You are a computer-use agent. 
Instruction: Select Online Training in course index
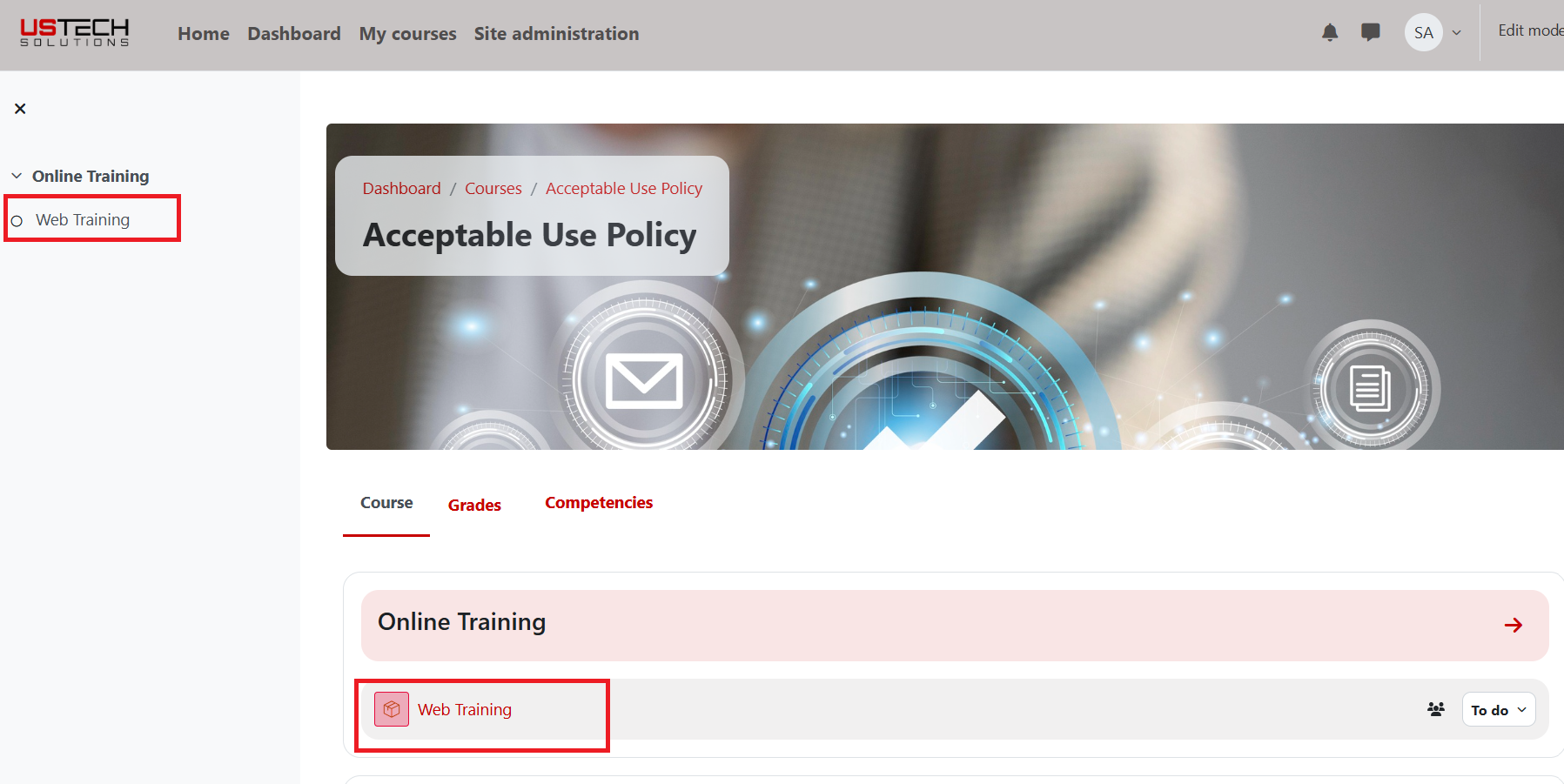point(91,176)
